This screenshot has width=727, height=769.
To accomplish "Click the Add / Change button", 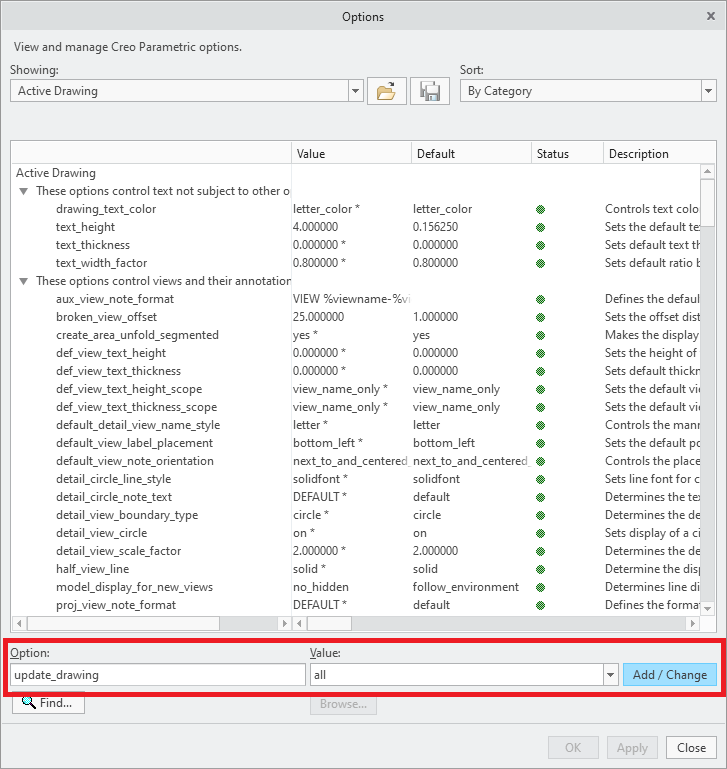I will pyautogui.click(x=669, y=675).
